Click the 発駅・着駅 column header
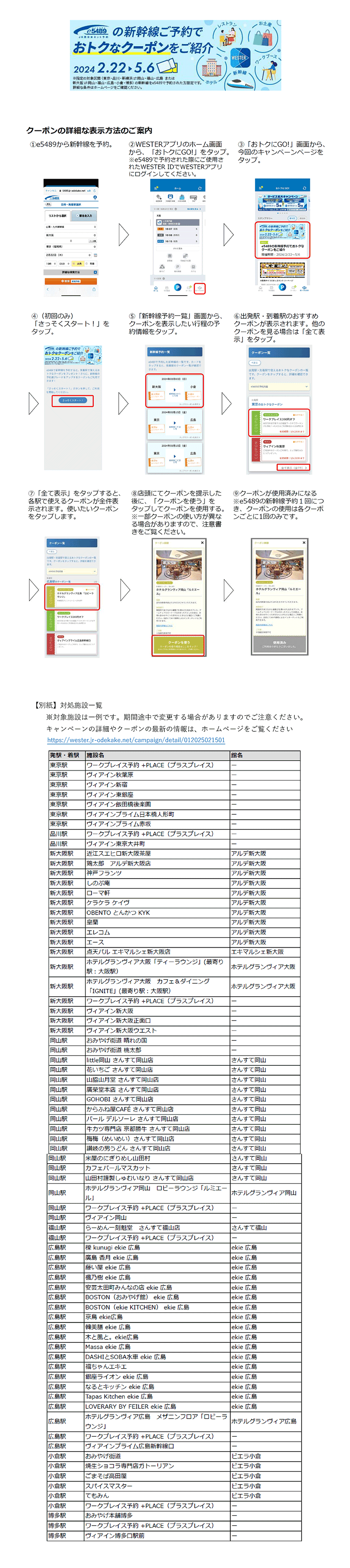The image size is (350, 1568). click(67, 755)
